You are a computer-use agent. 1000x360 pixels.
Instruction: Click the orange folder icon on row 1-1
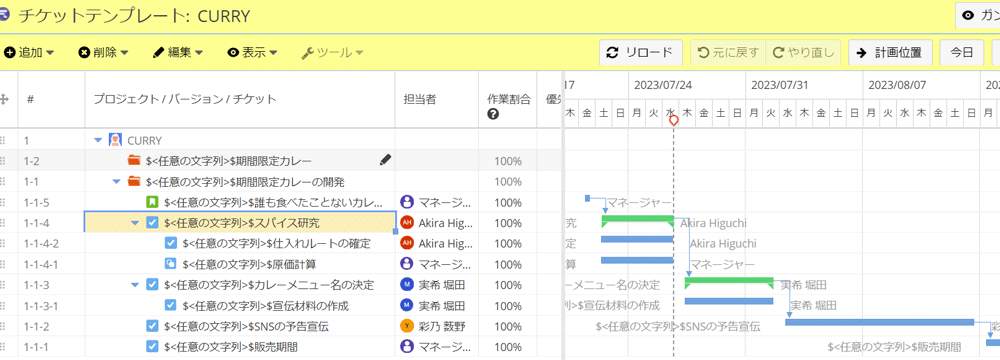pyautogui.click(x=134, y=182)
